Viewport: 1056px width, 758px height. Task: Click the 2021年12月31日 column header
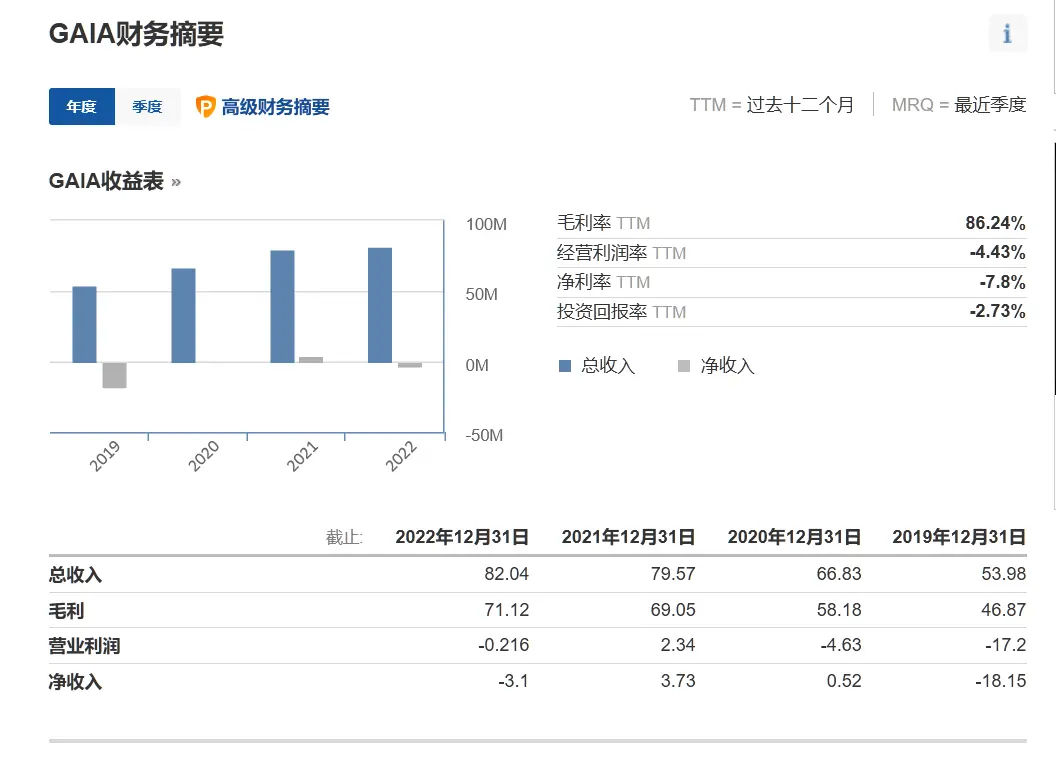click(x=628, y=537)
